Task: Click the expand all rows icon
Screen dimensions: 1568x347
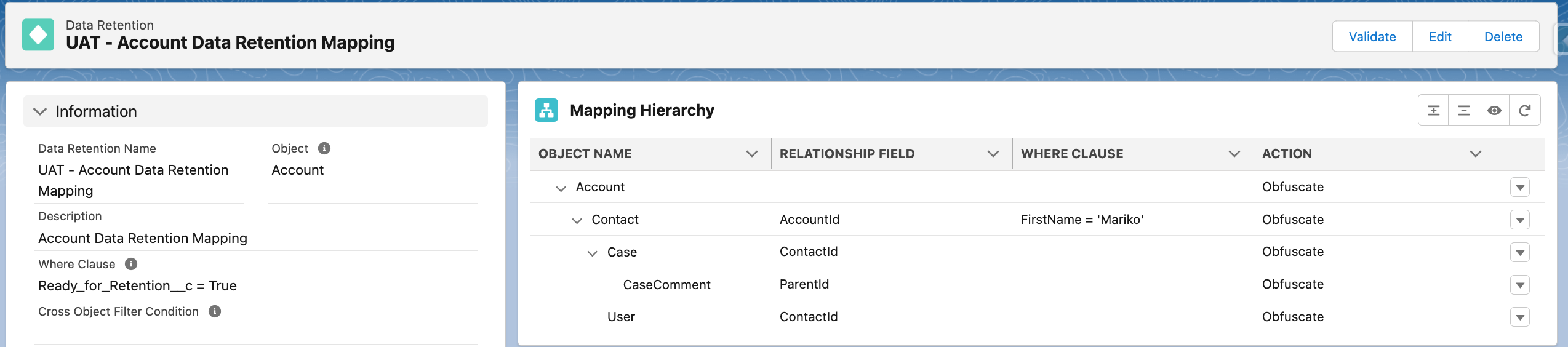Action: 1433,111
